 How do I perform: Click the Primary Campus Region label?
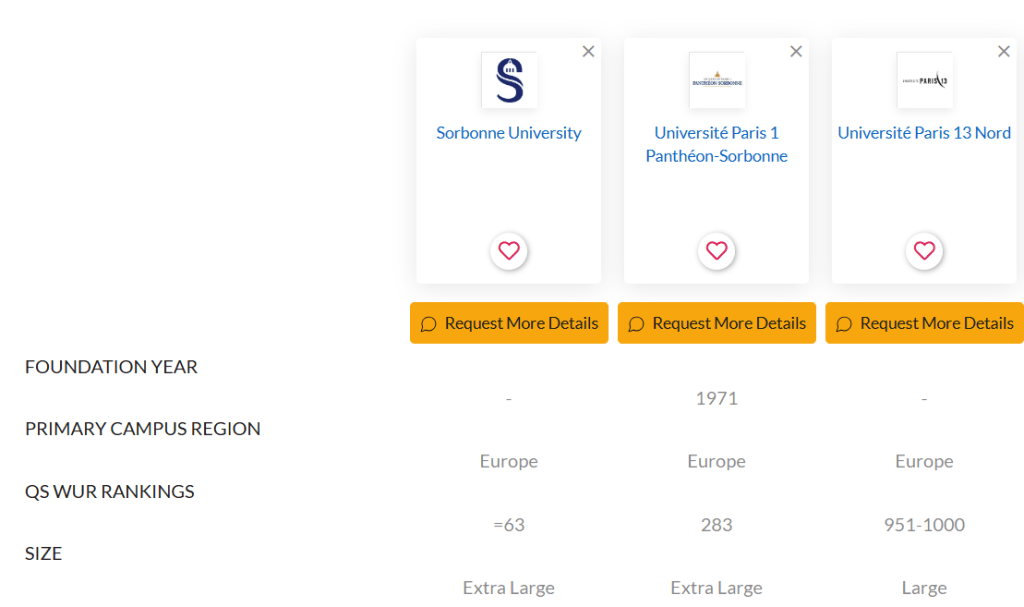coord(142,429)
